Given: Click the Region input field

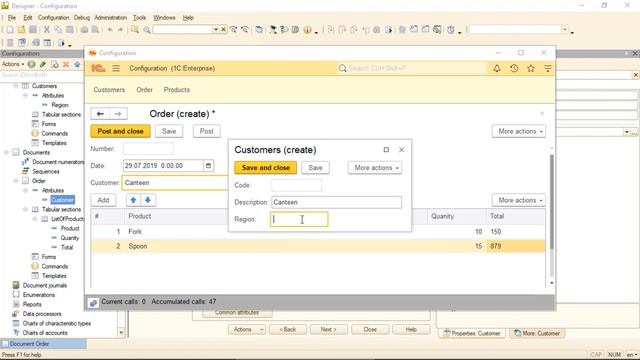Looking at the screenshot, I should pyautogui.click(x=299, y=219).
